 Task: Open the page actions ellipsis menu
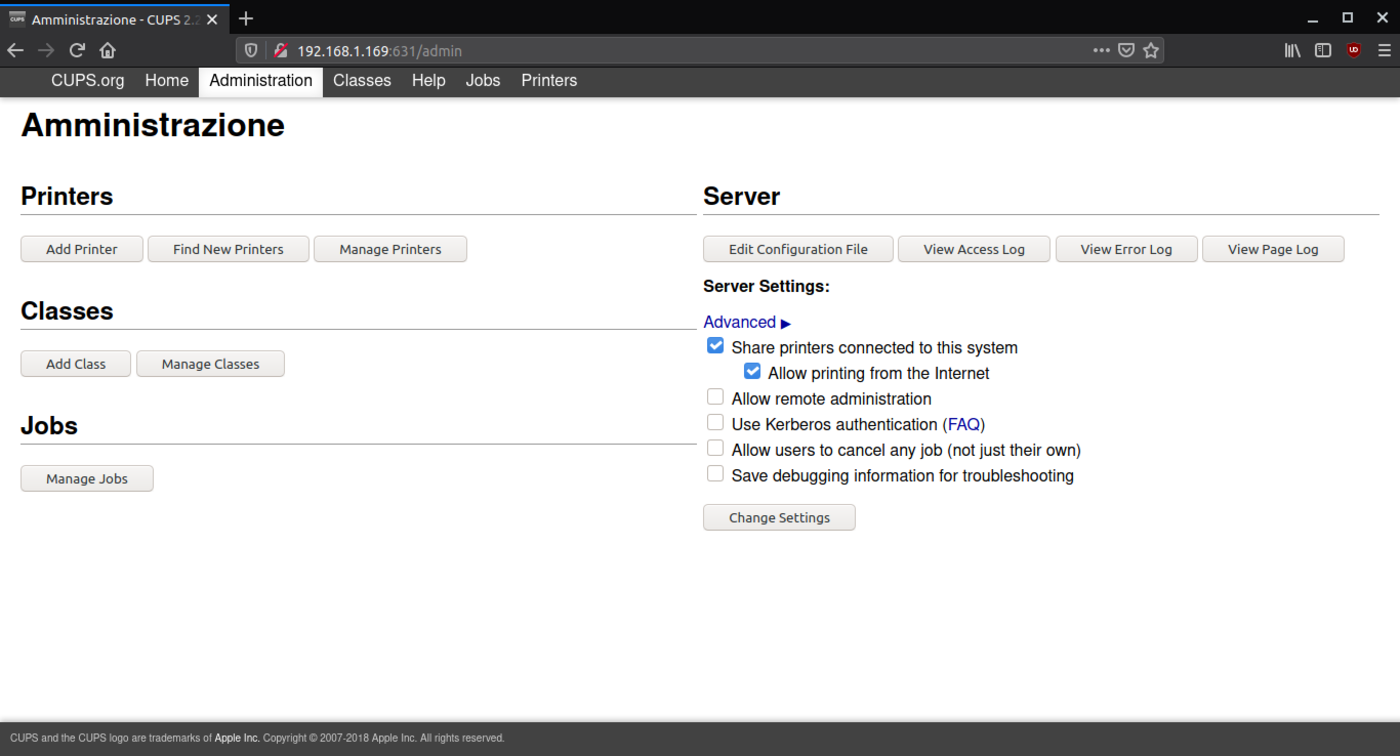click(x=1103, y=50)
